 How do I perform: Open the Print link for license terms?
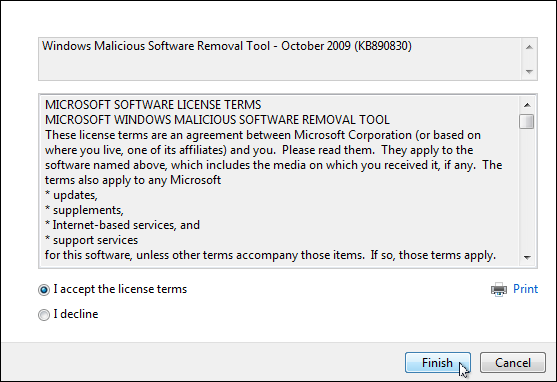[x=525, y=289]
